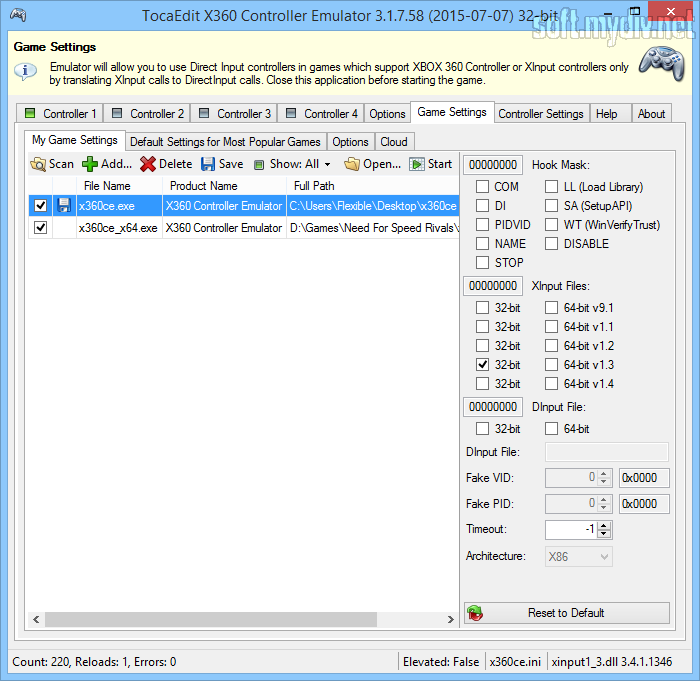Viewport: 700px width, 681px height.
Task: Open the Show: All dropdown arrow
Action: coord(328,165)
